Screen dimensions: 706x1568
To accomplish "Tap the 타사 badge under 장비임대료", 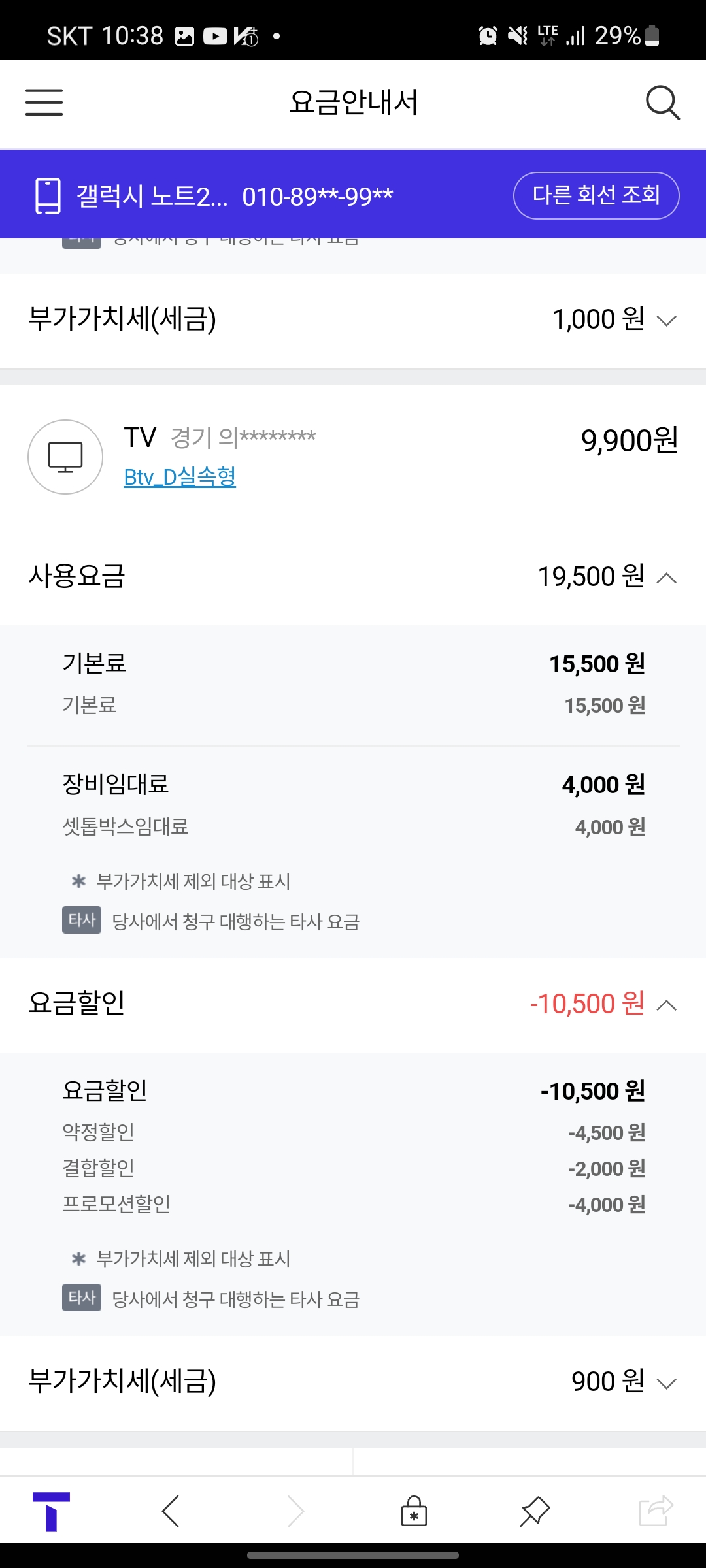I will pos(82,920).
